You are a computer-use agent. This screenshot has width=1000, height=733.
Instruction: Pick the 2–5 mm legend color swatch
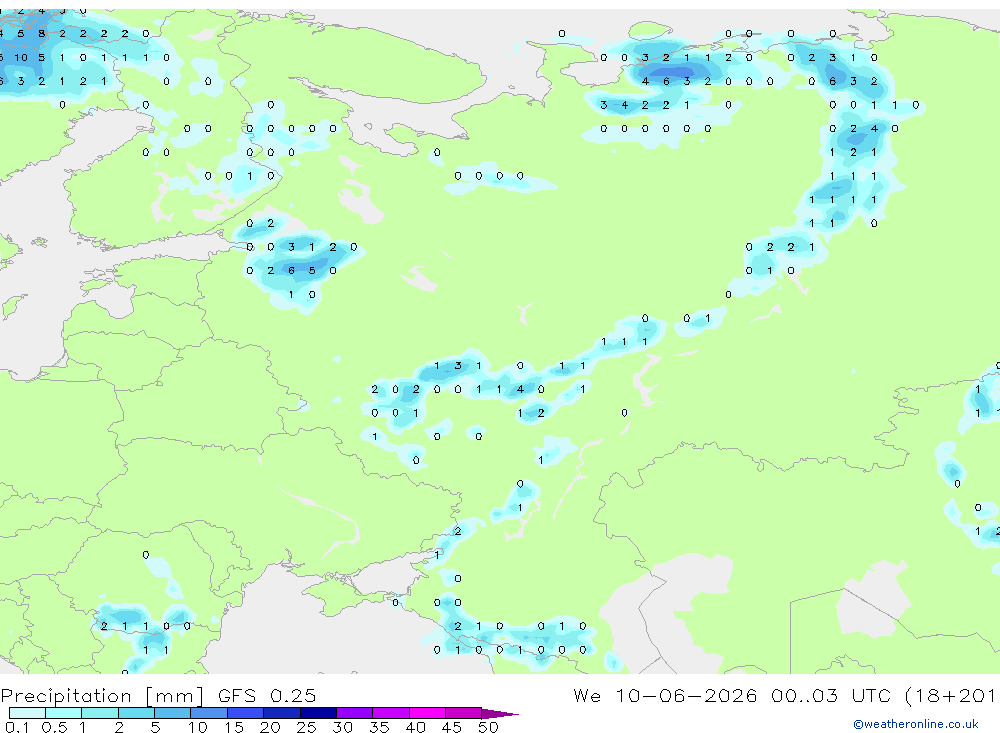[136, 713]
